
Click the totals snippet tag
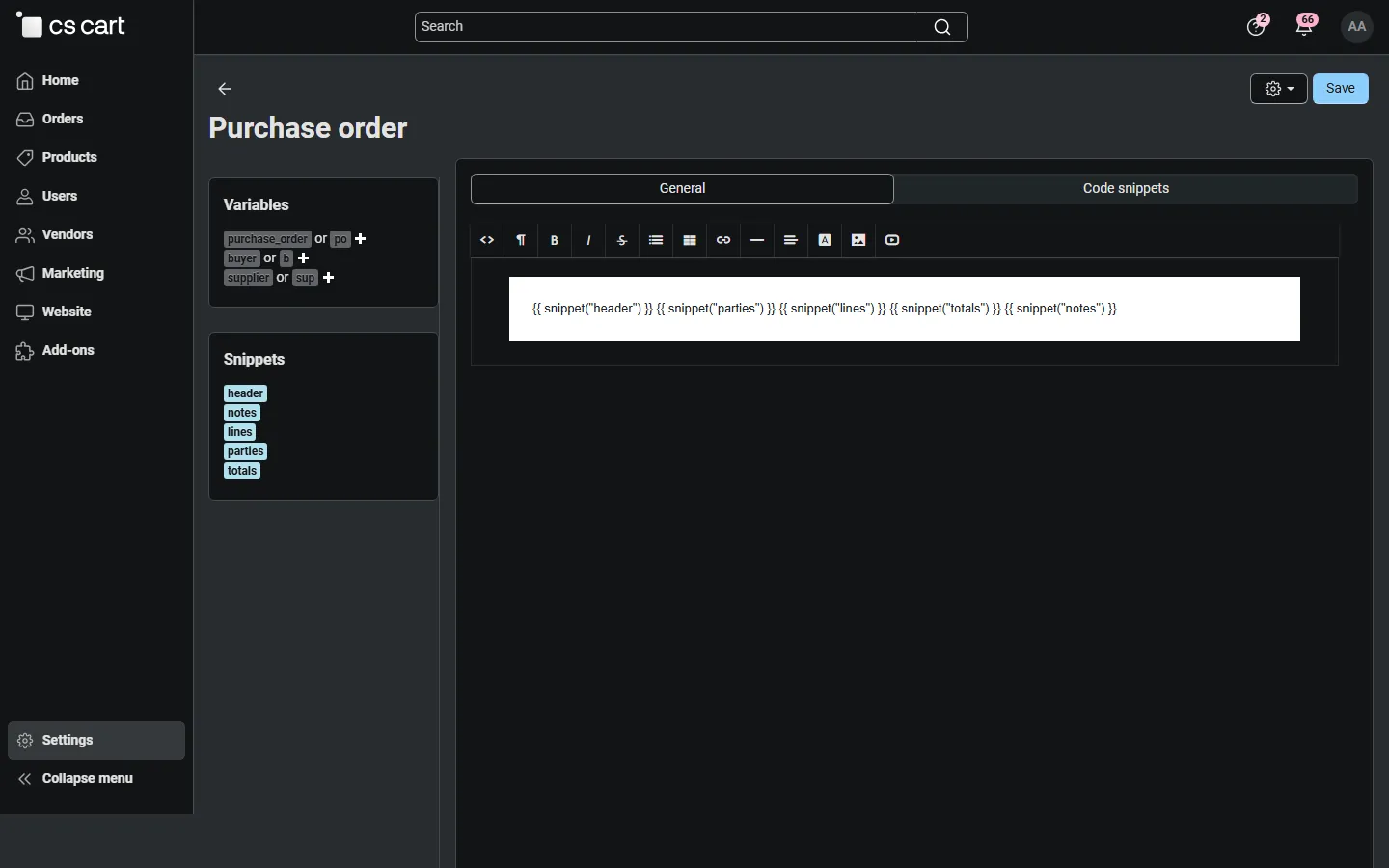click(x=243, y=472)
